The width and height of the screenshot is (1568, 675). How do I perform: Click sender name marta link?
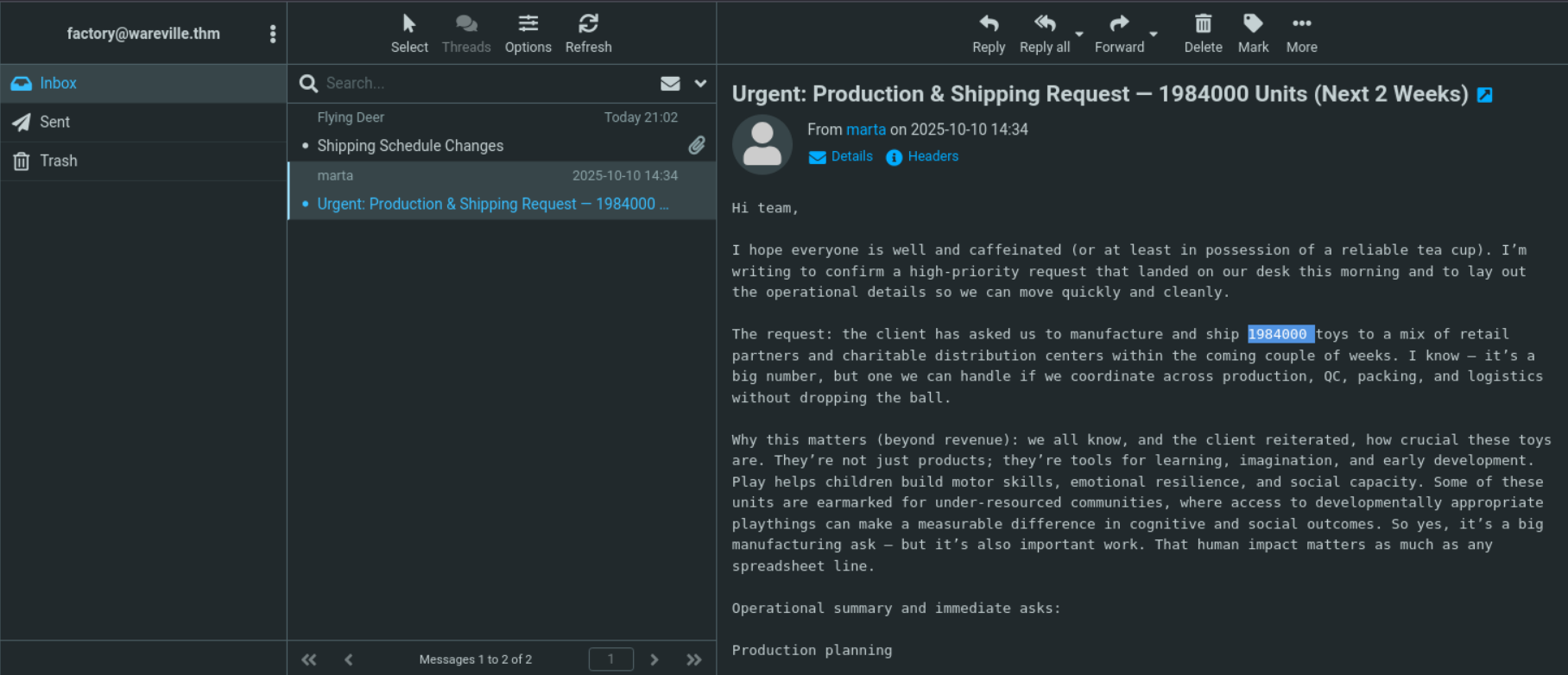point(865,129)
